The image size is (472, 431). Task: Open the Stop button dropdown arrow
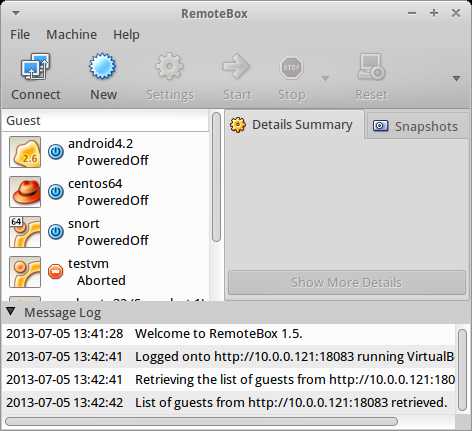(325, 78)
